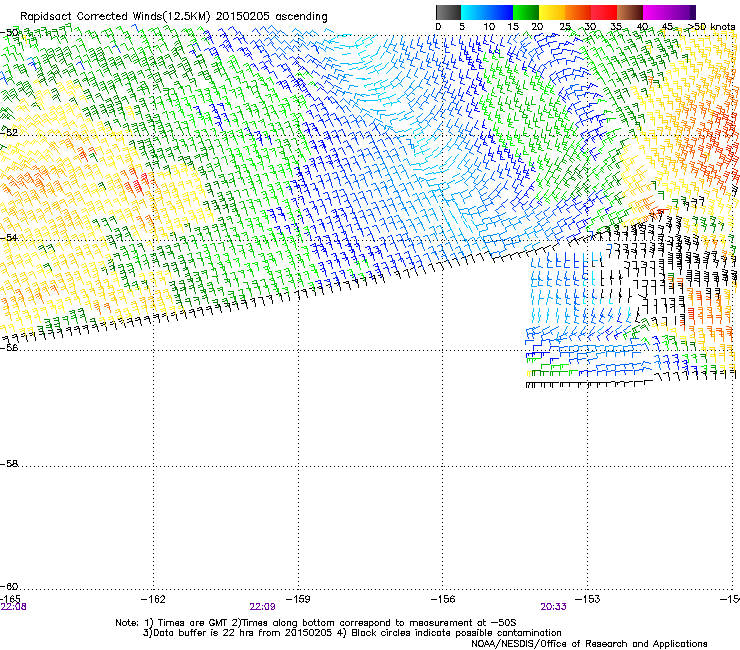Click the -156 longitude label
The height and width of the screenshot is (650, 740).
pyautogui.click(x=443, y=599)
